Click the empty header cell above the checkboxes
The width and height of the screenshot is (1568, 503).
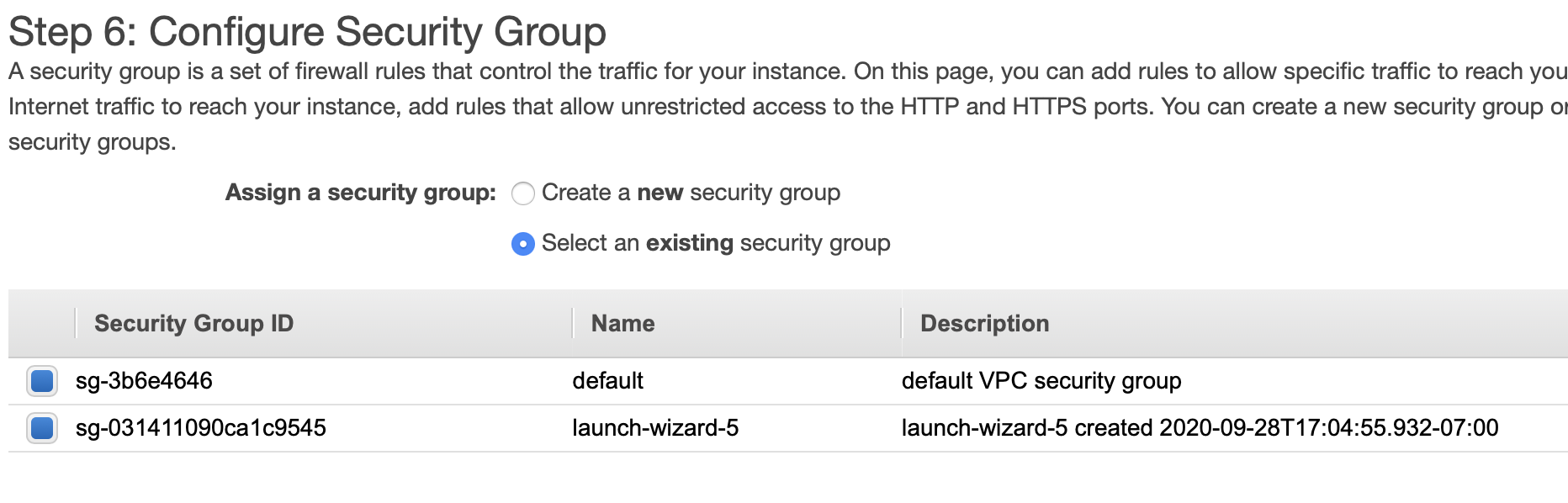coord(41,324)
